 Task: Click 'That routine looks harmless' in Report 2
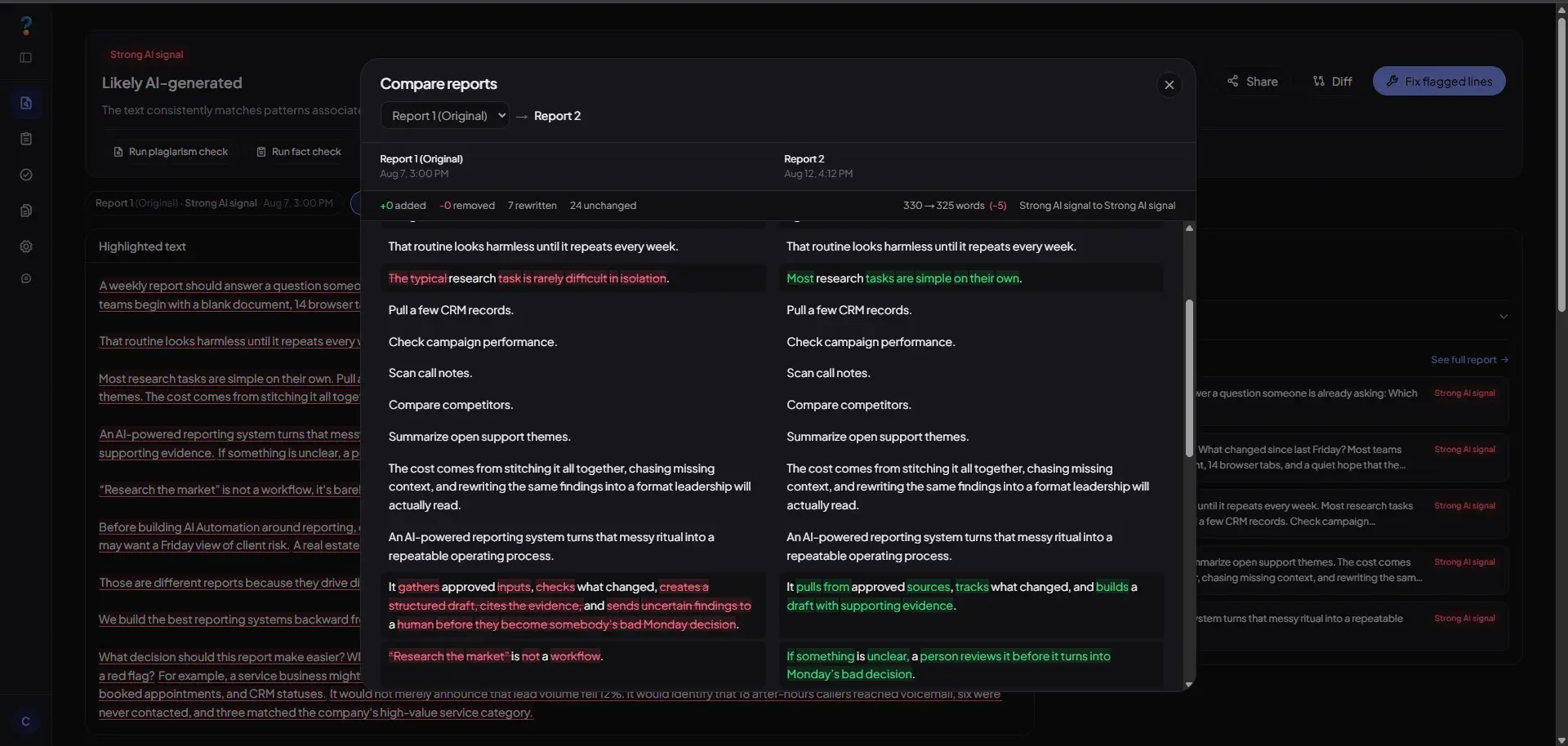tap(931, 246)
